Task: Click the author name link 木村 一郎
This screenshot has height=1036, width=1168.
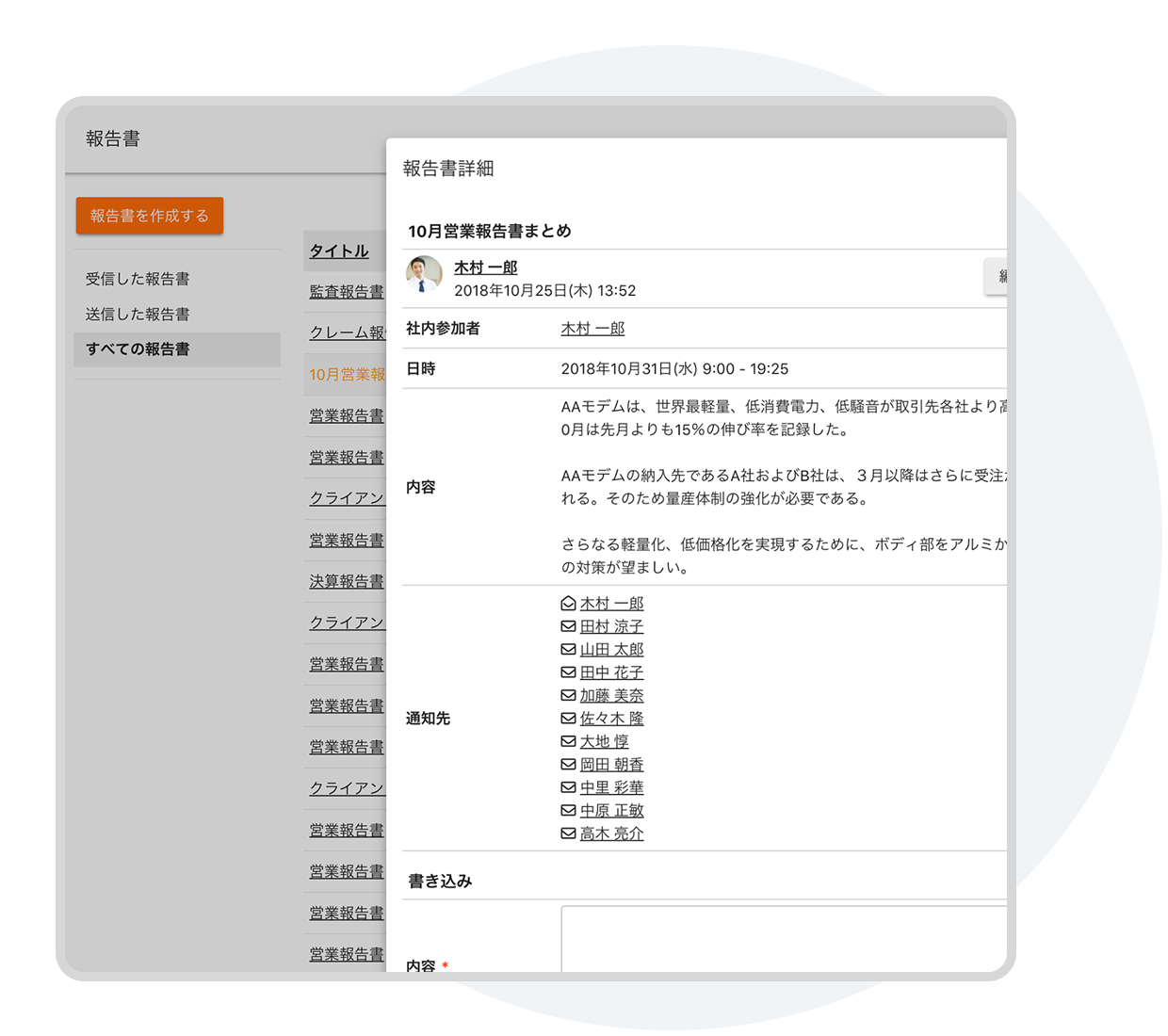Action: (484, 267)
